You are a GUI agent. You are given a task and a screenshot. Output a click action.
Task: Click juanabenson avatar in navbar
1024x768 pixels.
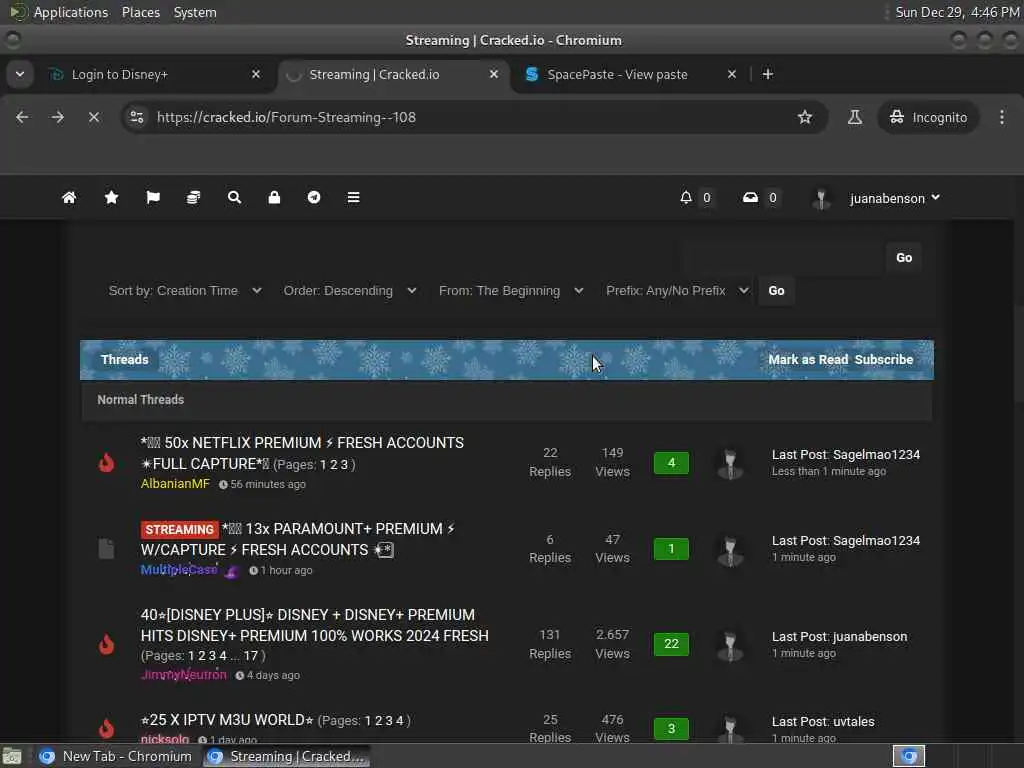(821, 199)
